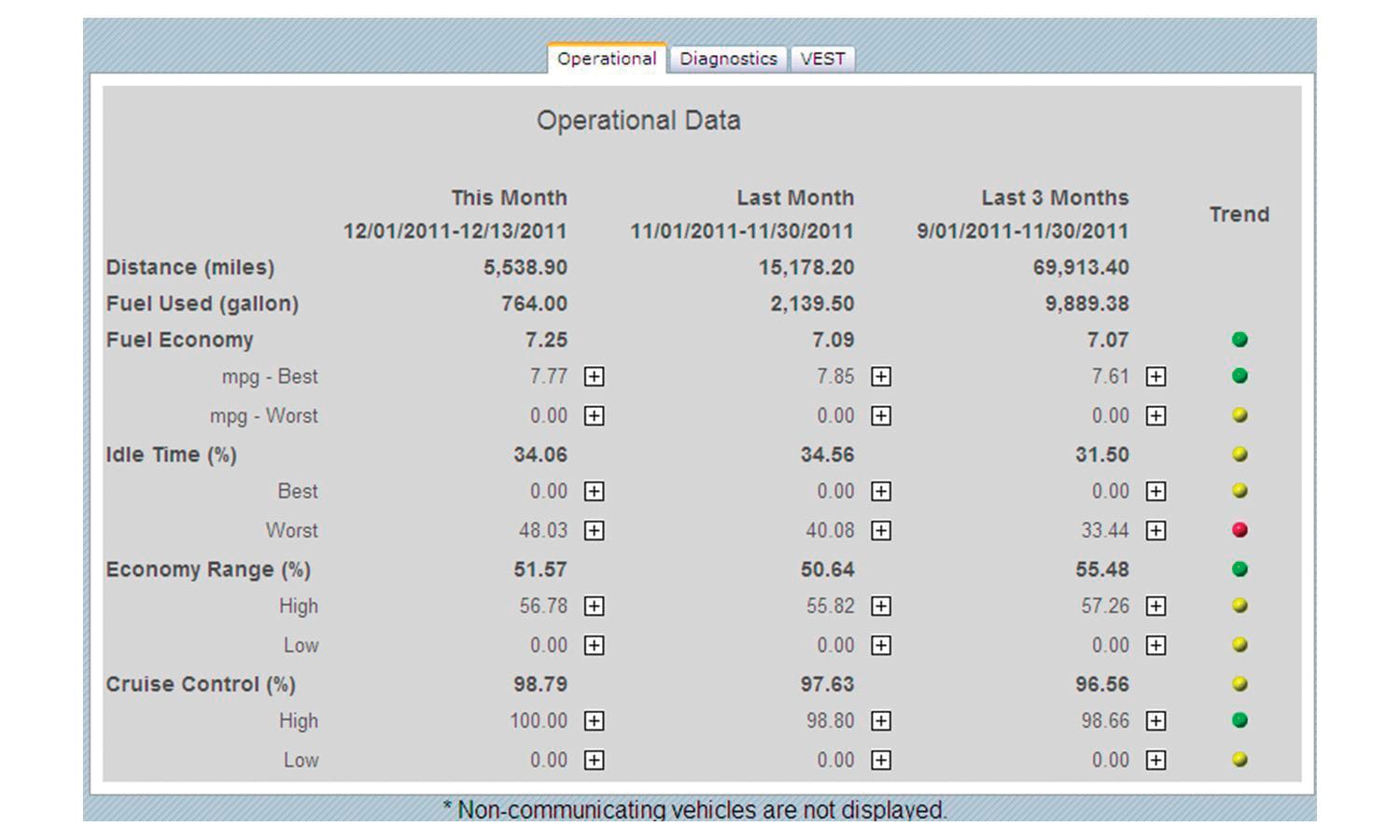Expand Idle Time Best for Last Month
This screenshot has height=840, width=1400.
(x=880, y=491)
